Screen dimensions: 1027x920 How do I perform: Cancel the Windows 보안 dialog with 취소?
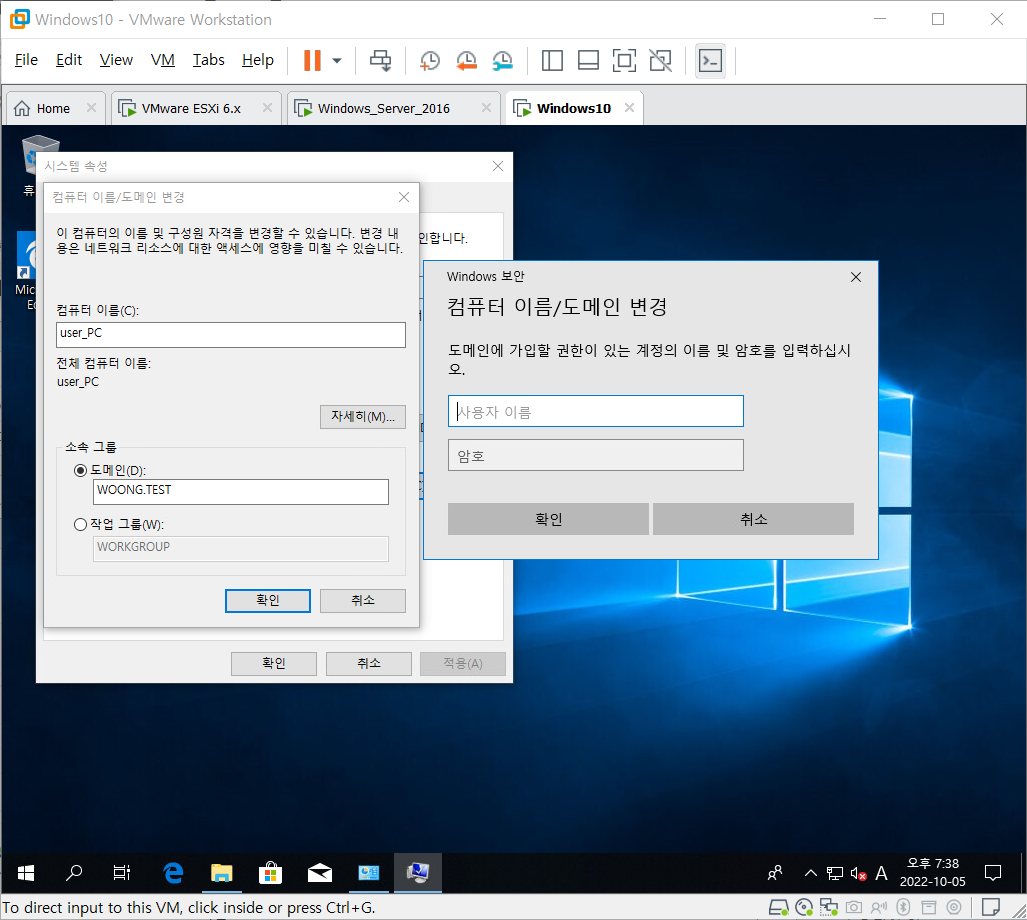pyautogui.click(x=753, y=519)
